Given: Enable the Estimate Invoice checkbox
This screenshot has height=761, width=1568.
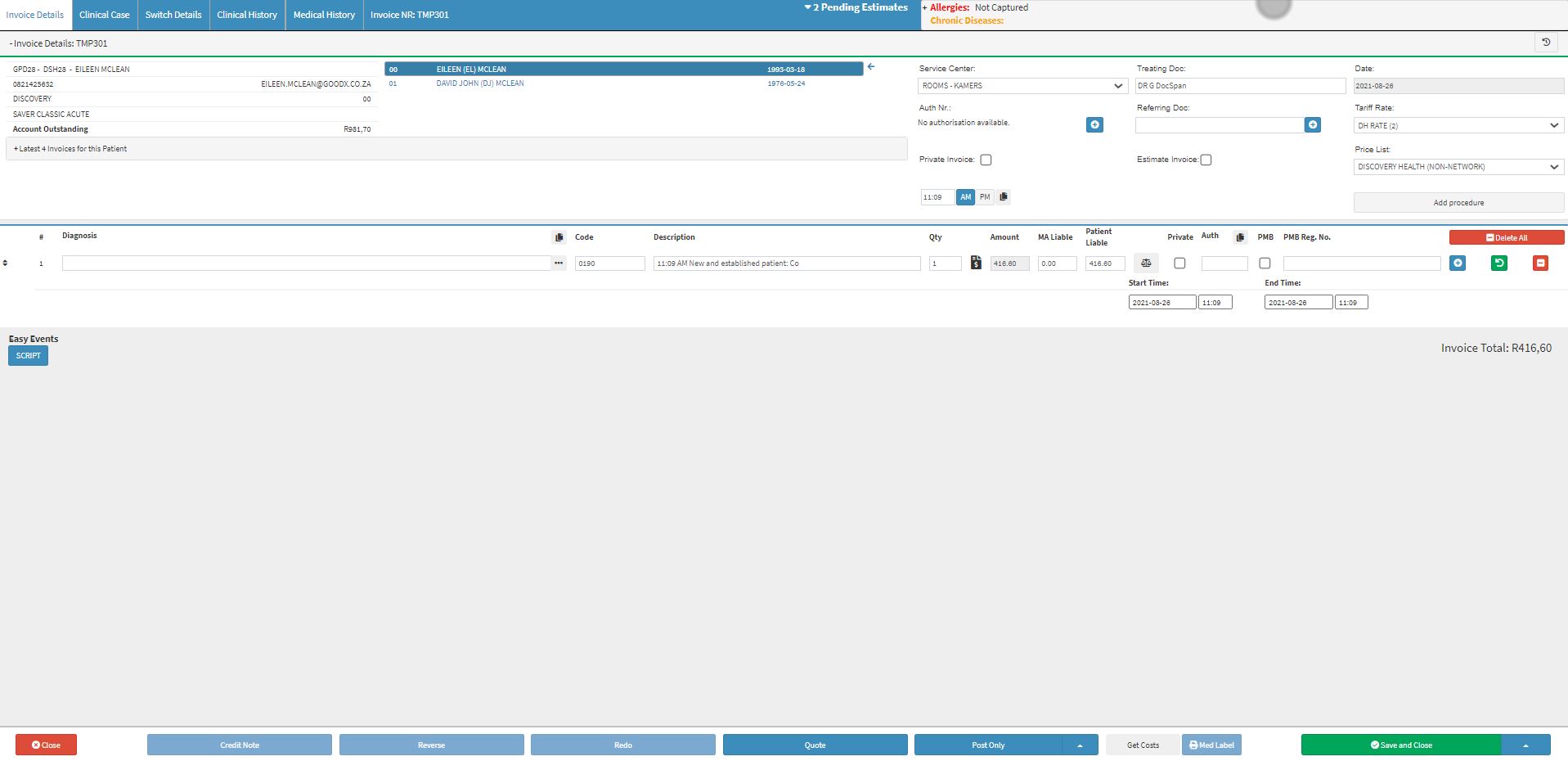Looking at the screenshot, I should click(x=1206, y=160).
